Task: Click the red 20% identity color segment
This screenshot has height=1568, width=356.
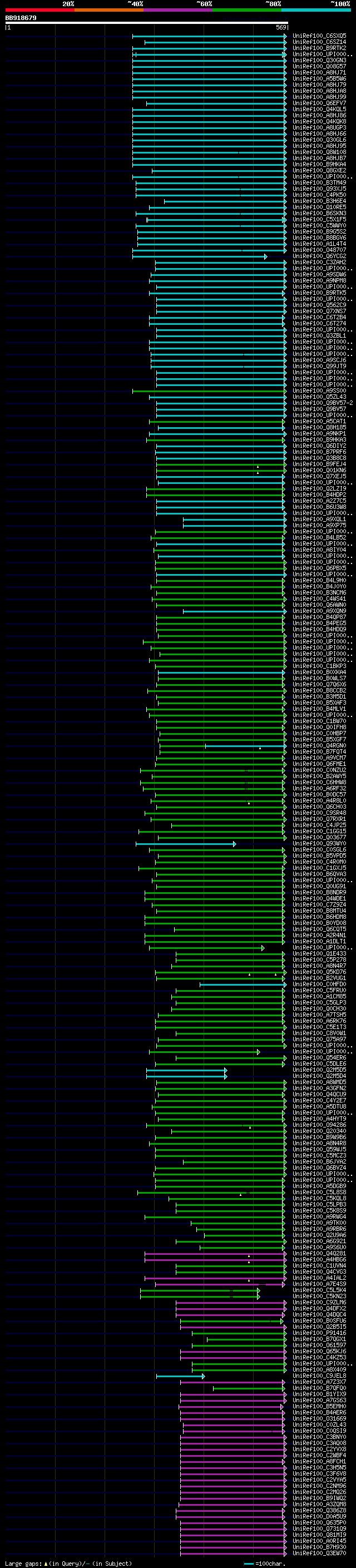Action: (x=39, y=11)
